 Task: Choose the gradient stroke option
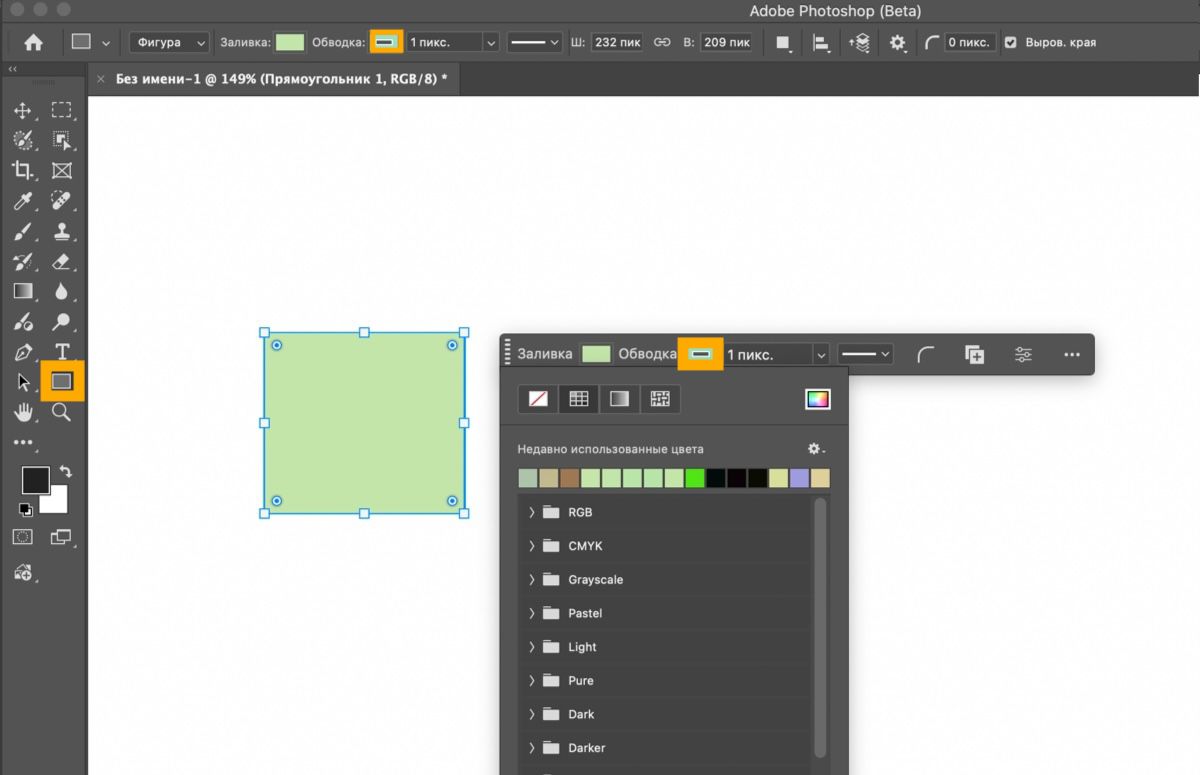(619, 399)
